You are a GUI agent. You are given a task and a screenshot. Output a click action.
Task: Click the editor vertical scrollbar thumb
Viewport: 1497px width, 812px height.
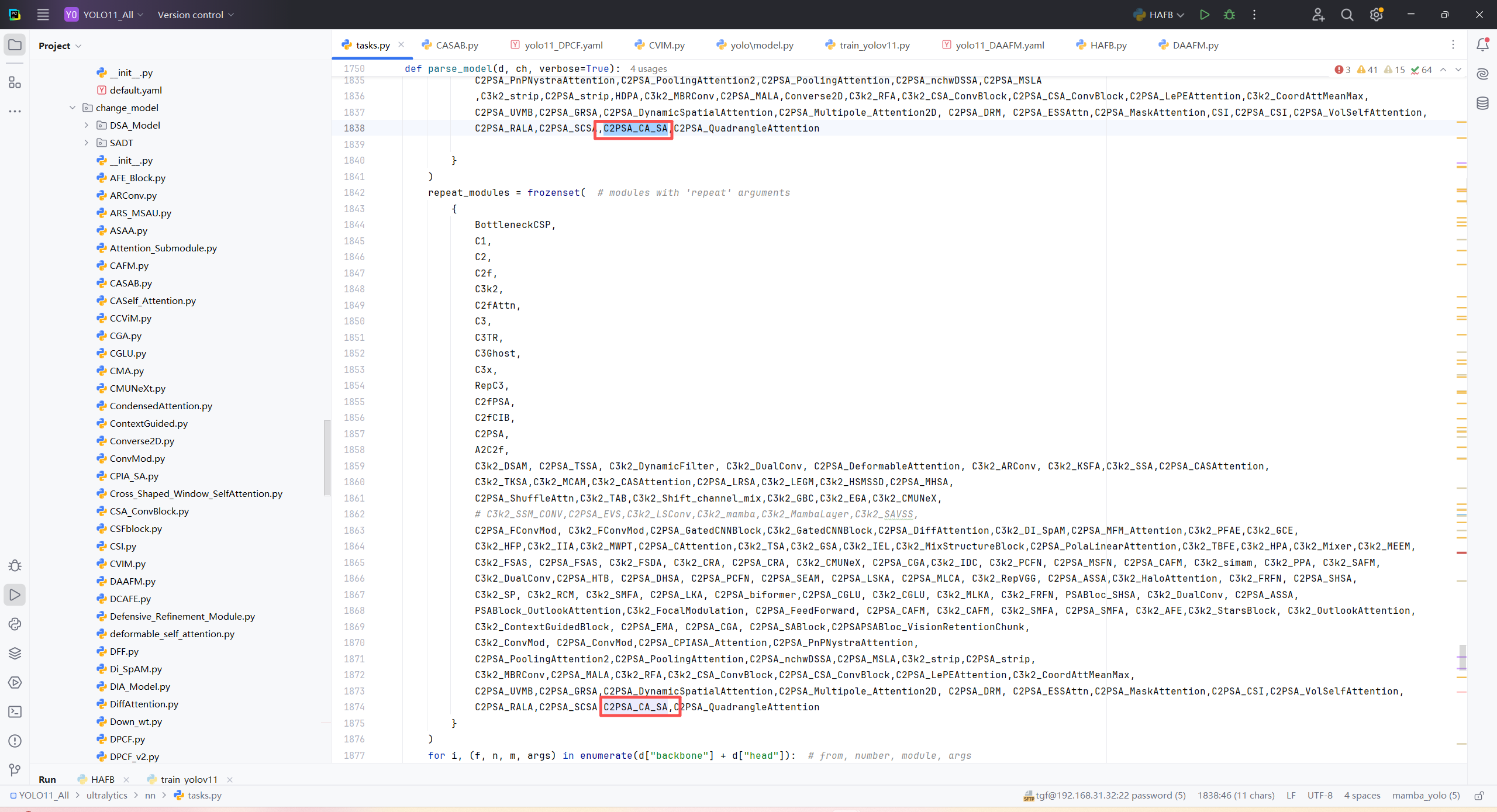click(1462, 658)
